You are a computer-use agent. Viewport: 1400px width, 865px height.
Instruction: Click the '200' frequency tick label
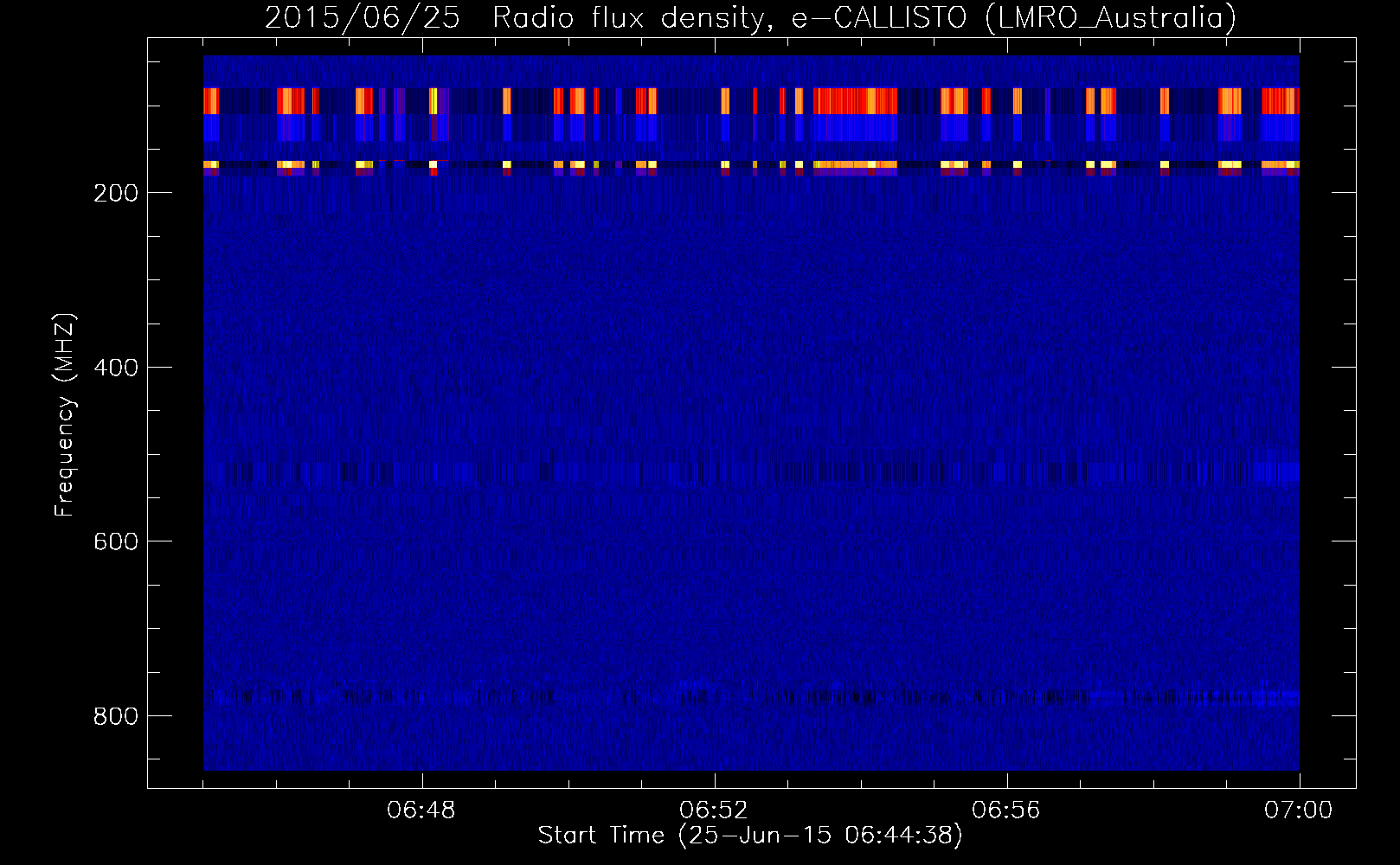(116, 193)
